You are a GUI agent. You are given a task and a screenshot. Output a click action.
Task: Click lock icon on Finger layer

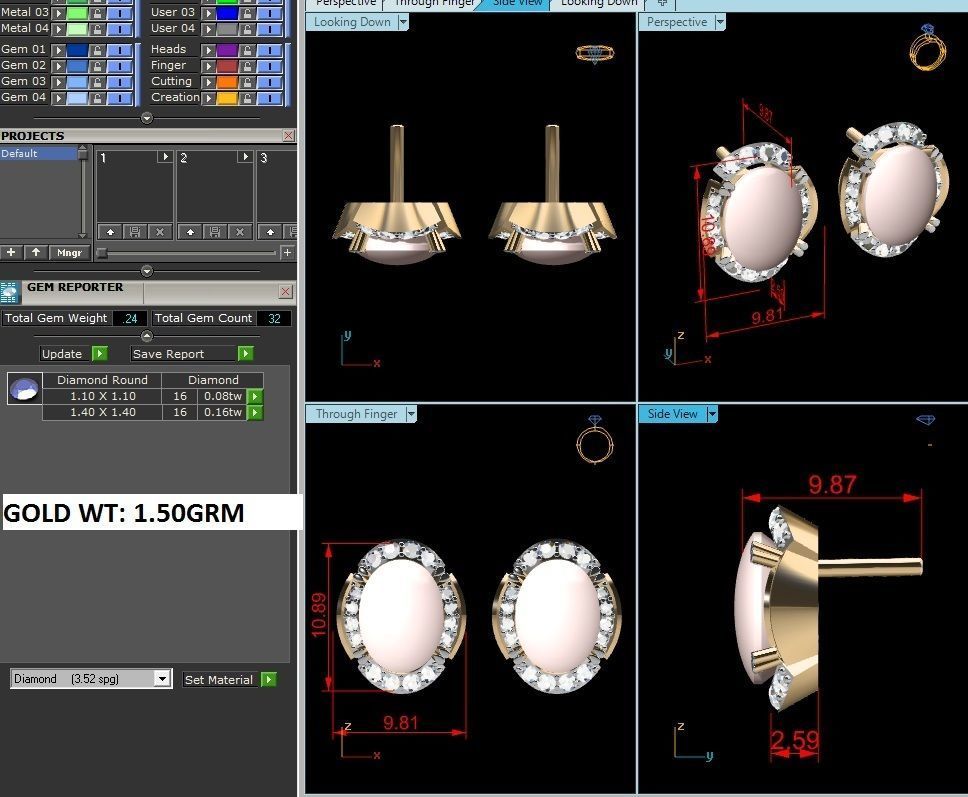(247, 65)
